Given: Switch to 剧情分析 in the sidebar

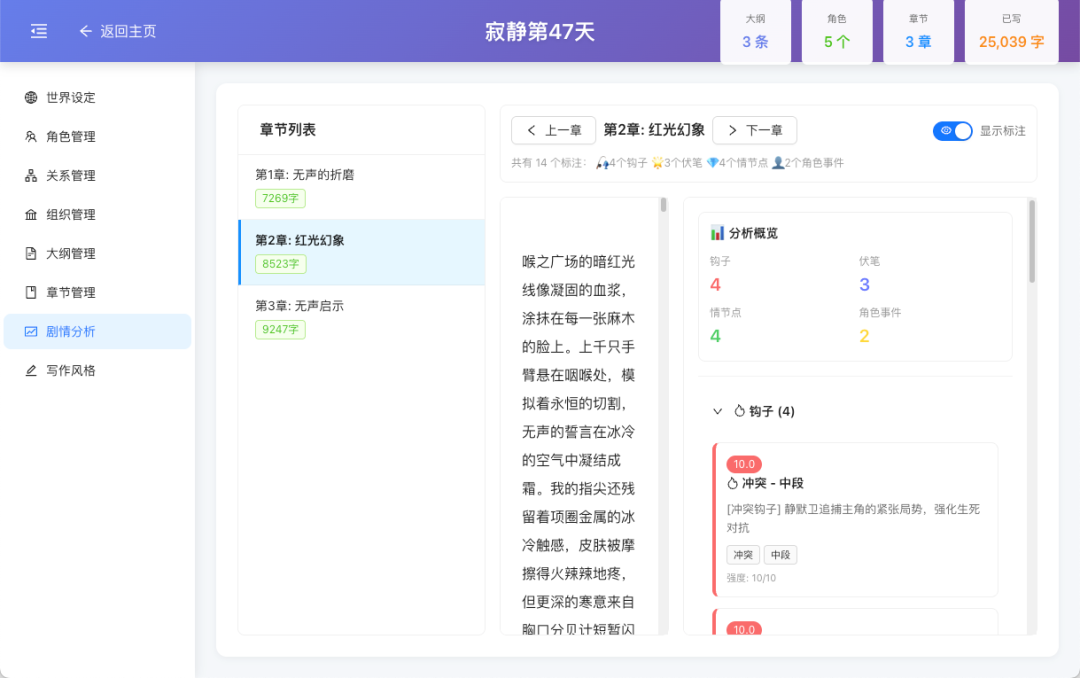Looking at the screenshot, I should (97, 331).
